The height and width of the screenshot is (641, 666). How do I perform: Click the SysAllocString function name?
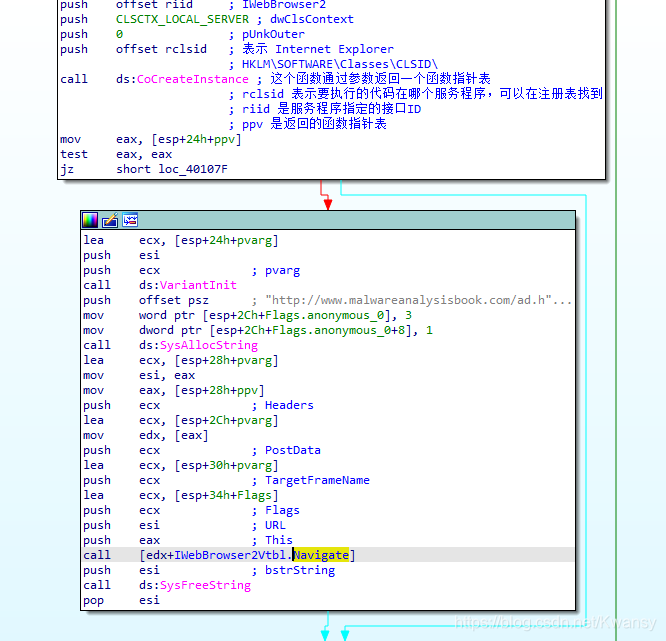tap(209, 345)
